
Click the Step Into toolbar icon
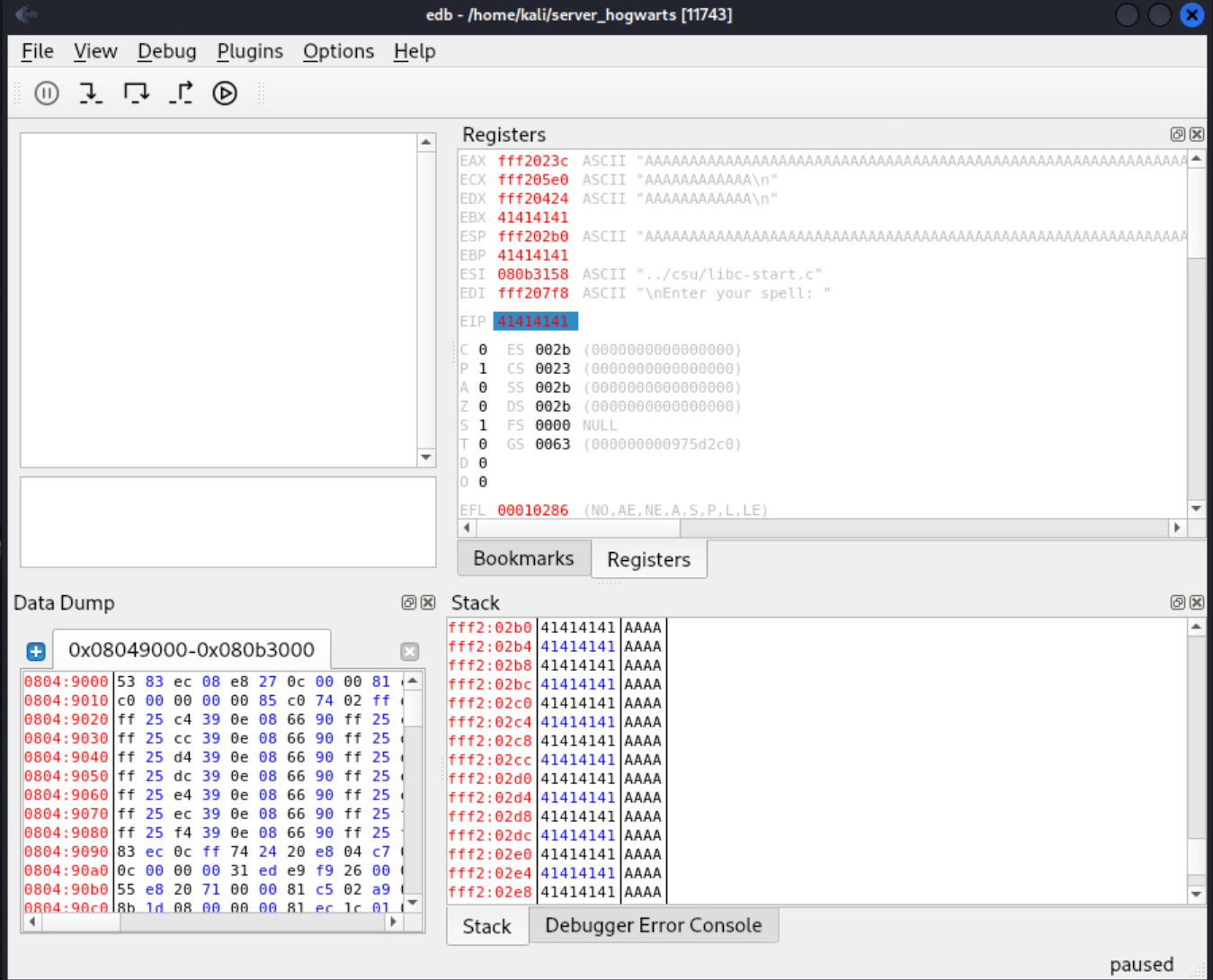pyautogui.click(x=90, y=93)
